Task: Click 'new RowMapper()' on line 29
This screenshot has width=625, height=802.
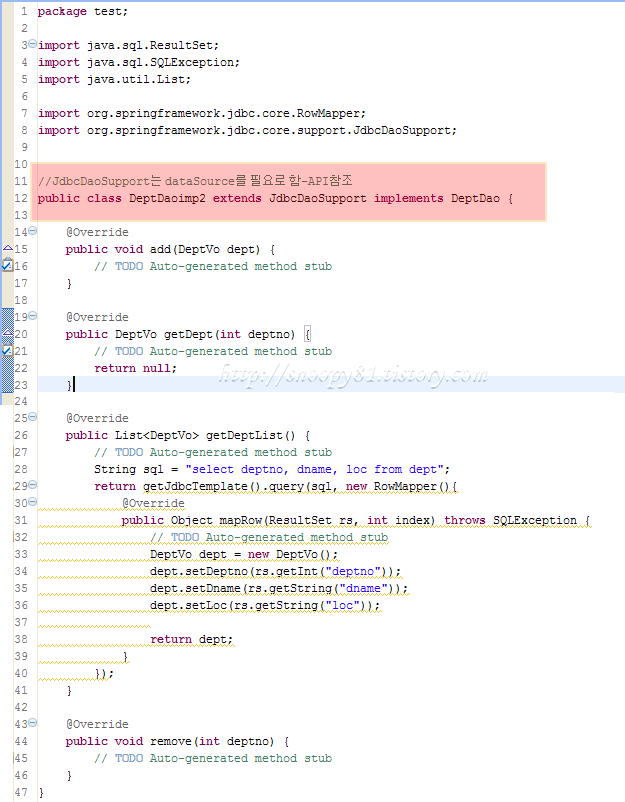Action: click(398, 486)
